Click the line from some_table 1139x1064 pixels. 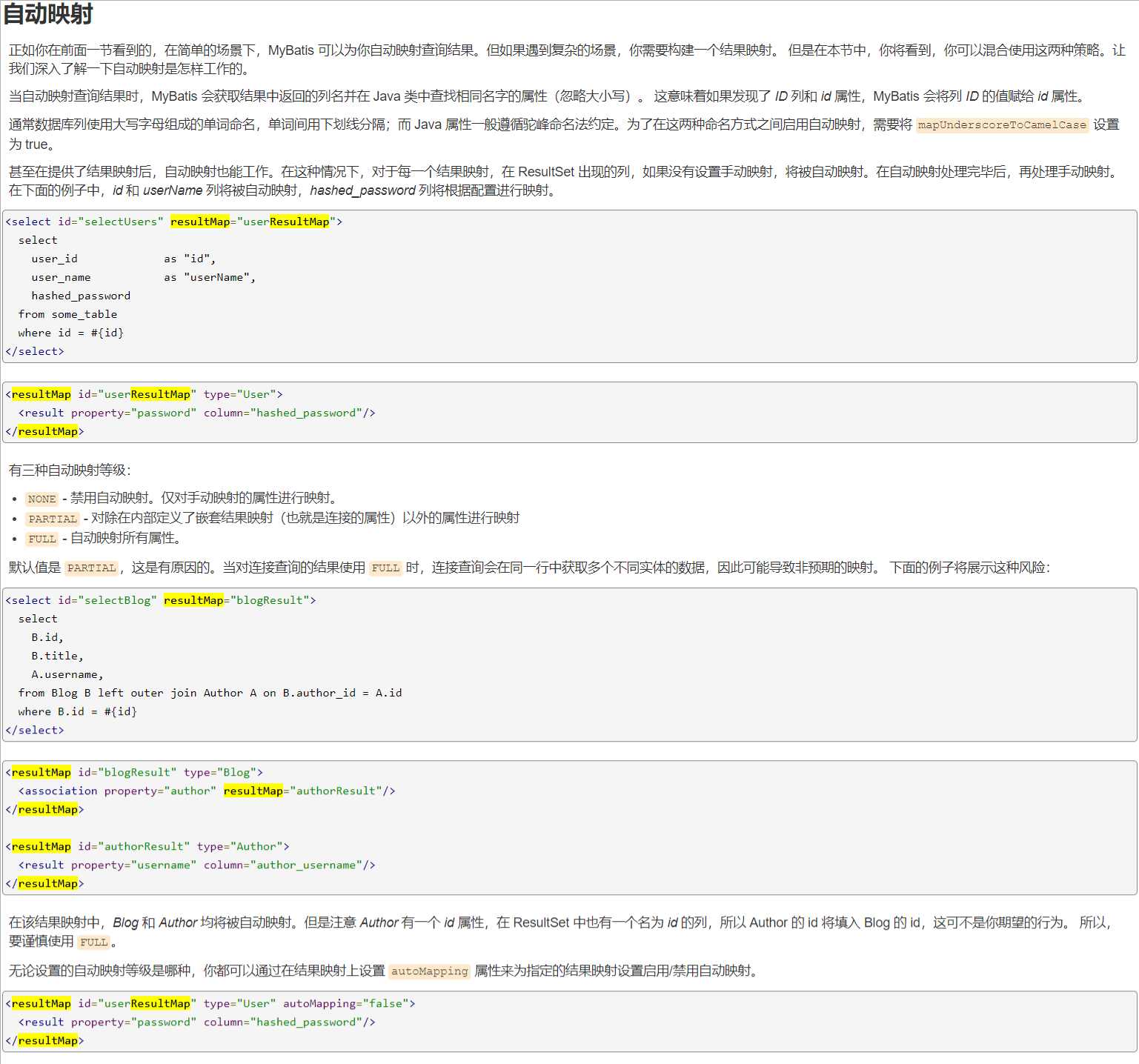pos(67,314)
